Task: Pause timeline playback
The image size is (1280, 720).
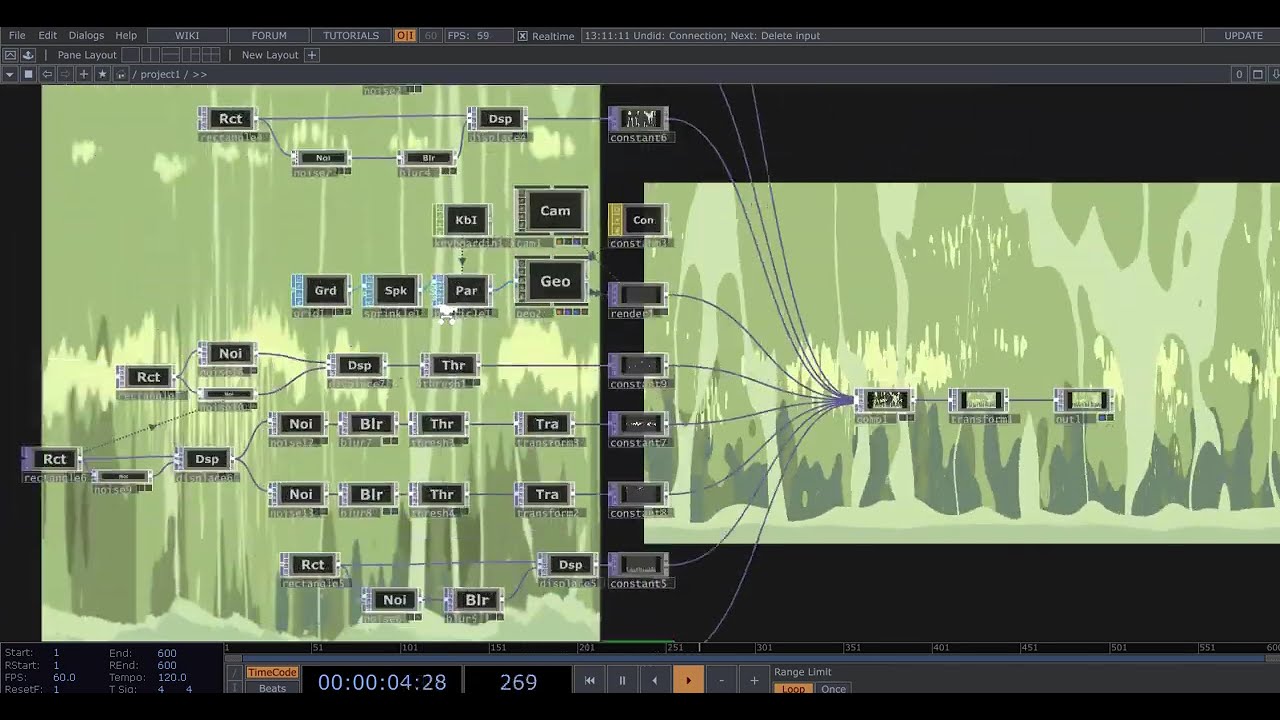Action: pyautogui.click(x=622, y=680)
